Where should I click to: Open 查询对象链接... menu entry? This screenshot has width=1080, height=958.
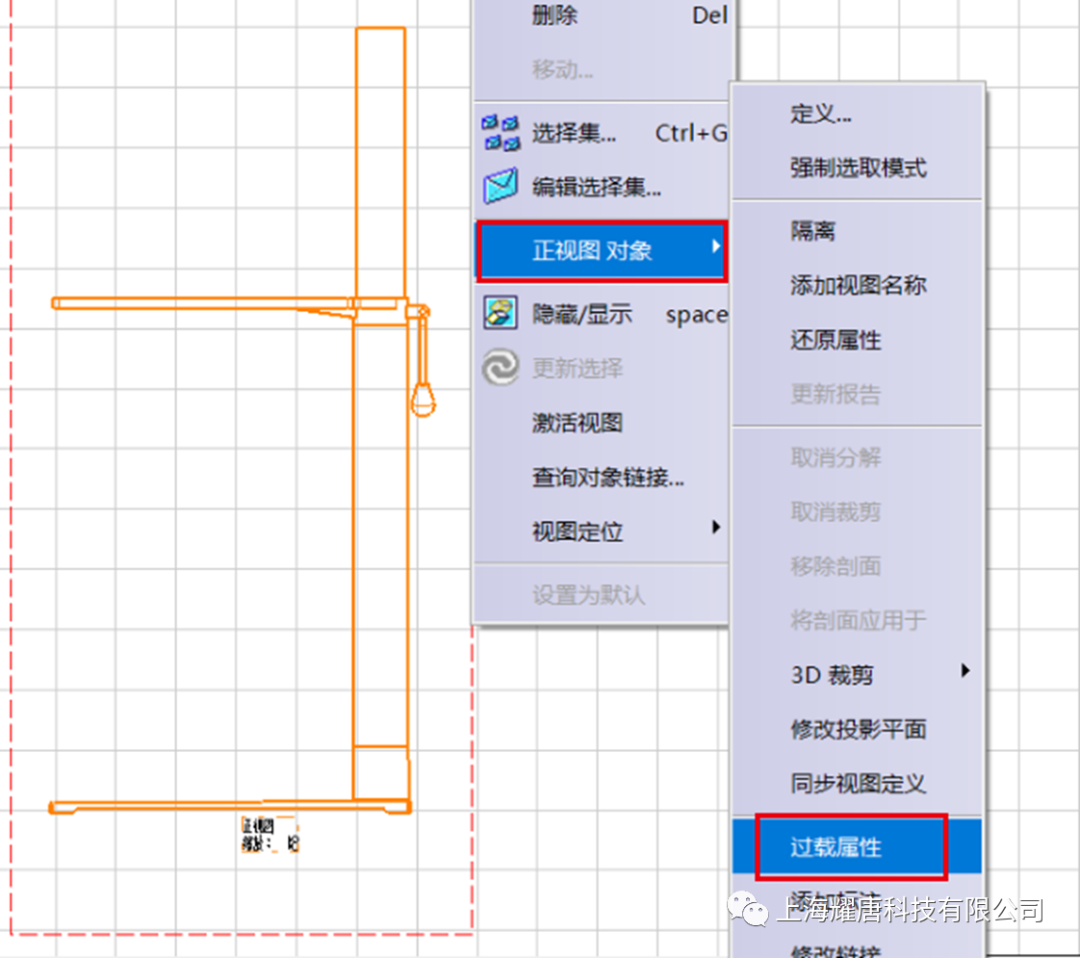point(608,478)
